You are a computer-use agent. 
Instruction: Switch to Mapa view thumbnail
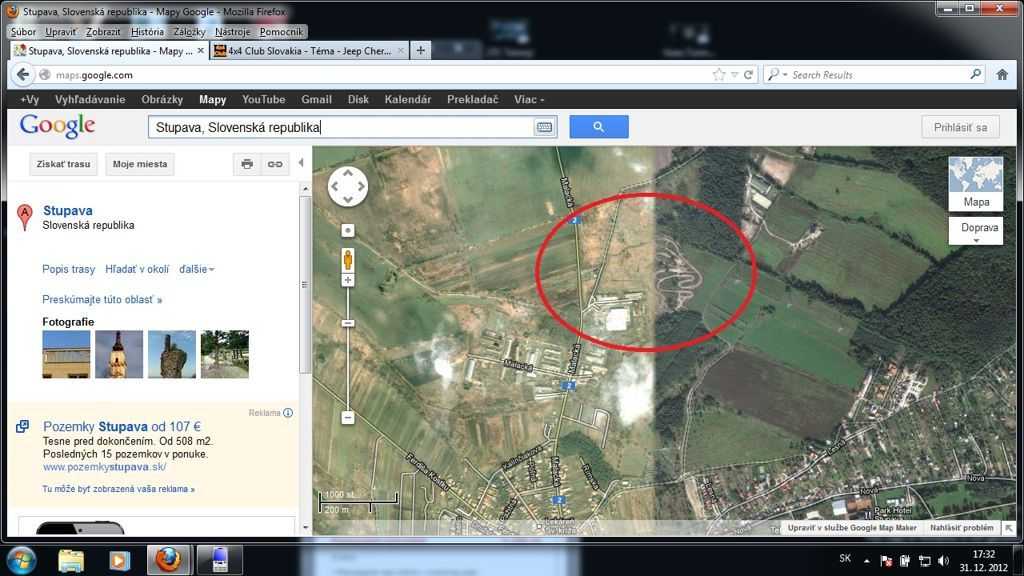976,184
